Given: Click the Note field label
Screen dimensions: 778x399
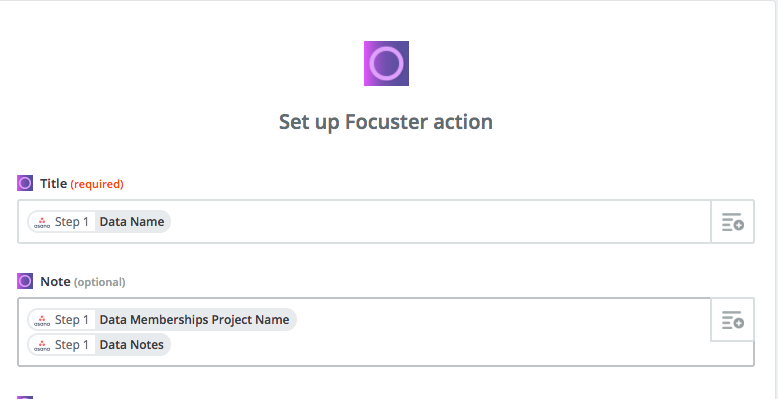Looking at the screenshot, I should tap(55, 281).
